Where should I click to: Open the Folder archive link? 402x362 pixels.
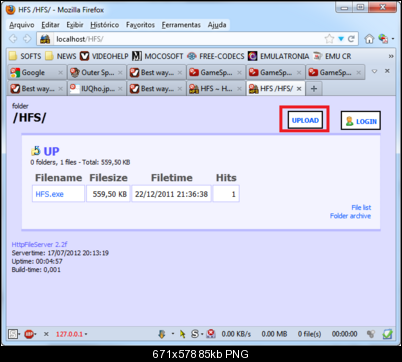[x=350, y=216]
